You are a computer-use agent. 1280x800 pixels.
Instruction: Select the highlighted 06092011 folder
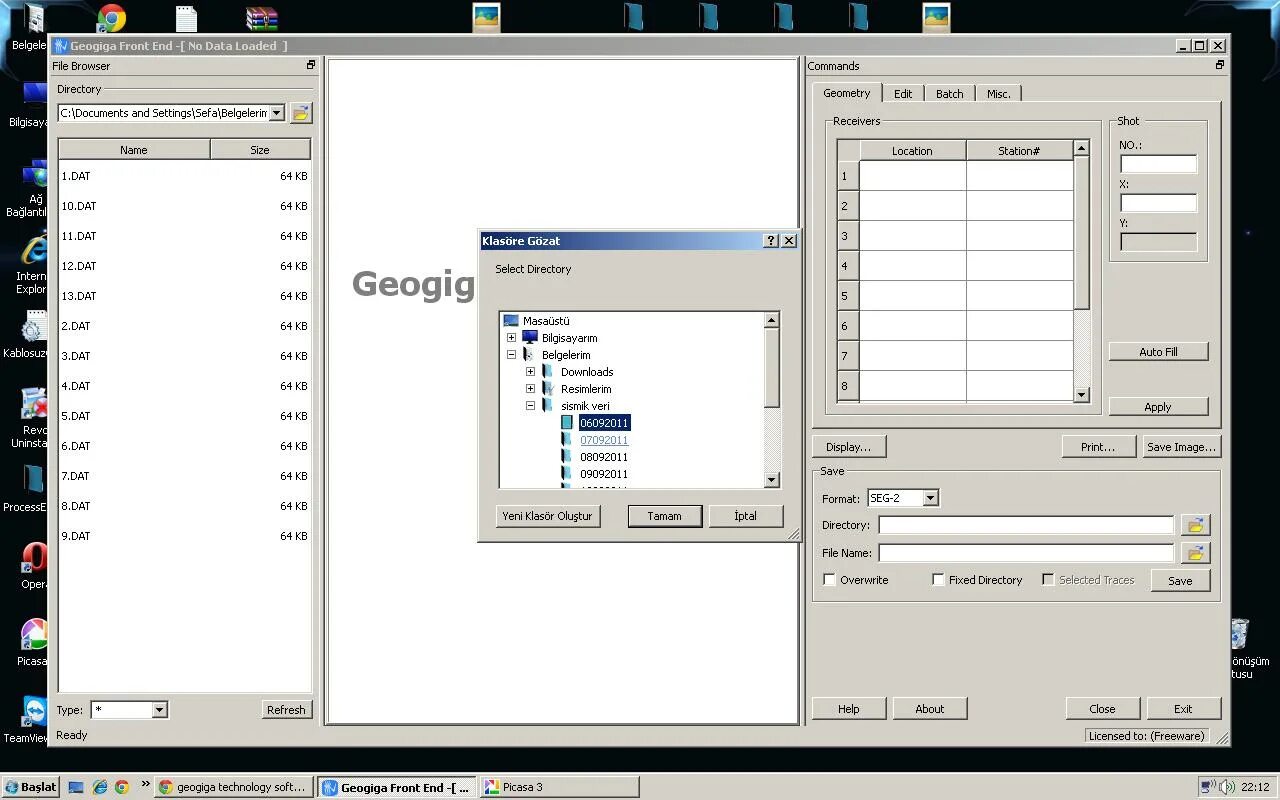tap(604, 423)
